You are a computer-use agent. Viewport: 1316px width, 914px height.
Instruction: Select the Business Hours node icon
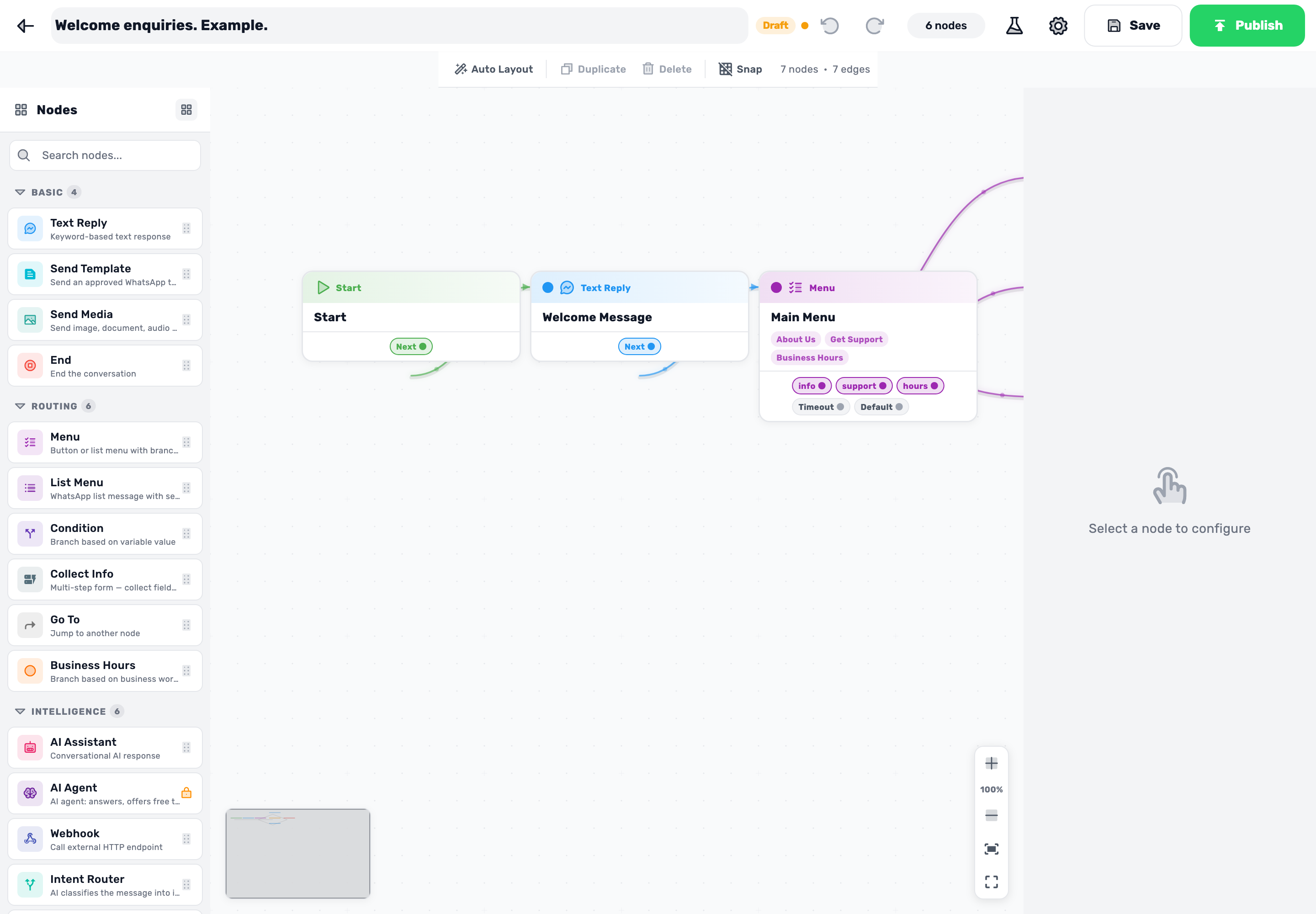point(30,670)
